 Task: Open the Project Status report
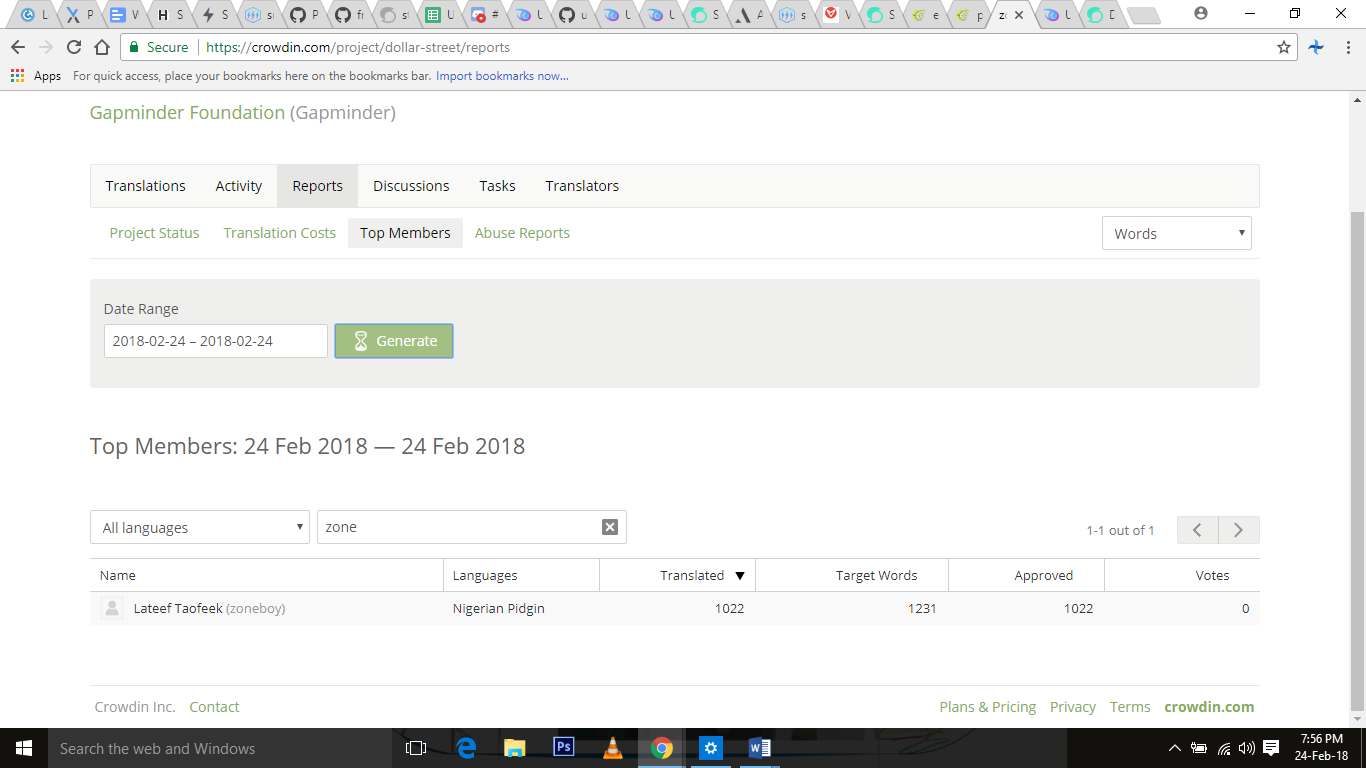(155, 233)
